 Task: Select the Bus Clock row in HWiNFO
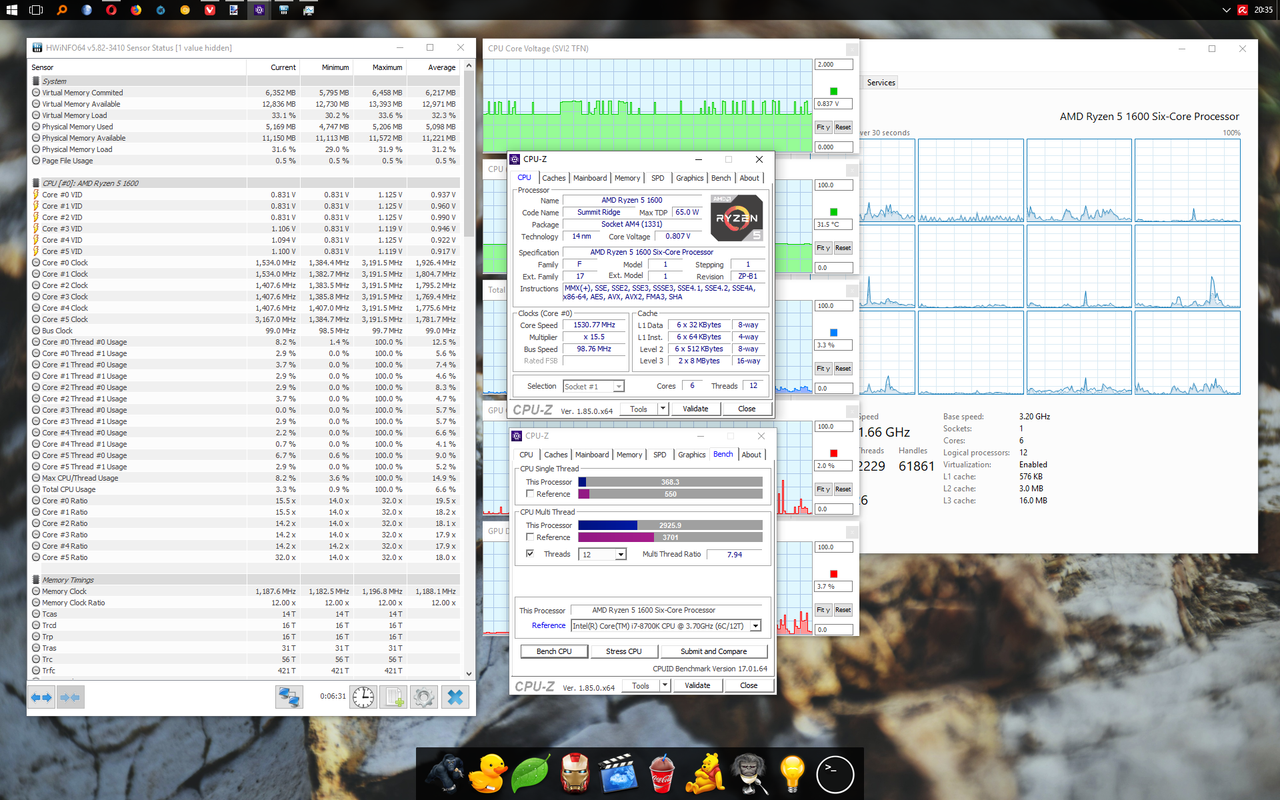pyautogui.click(x=246, y=330)
